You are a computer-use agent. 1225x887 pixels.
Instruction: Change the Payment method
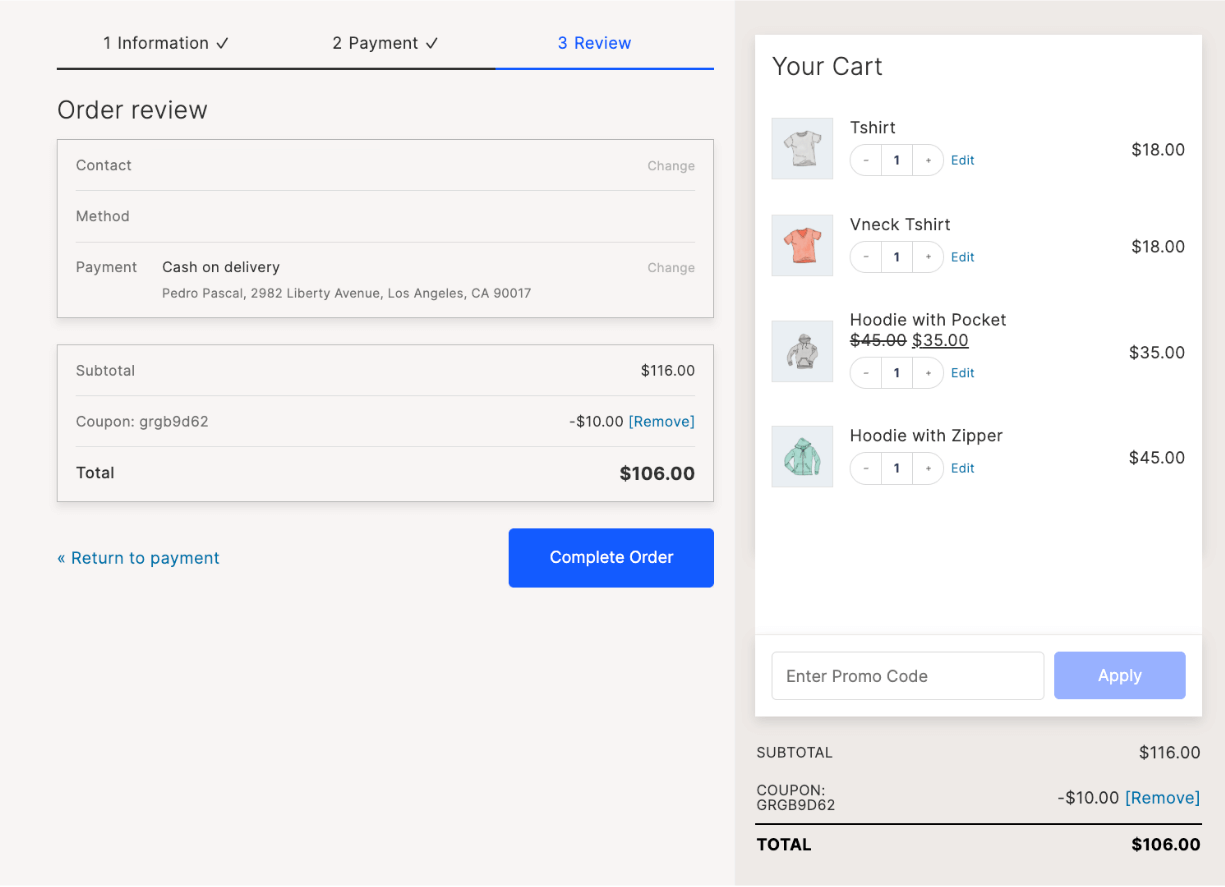tap(671, 268)
